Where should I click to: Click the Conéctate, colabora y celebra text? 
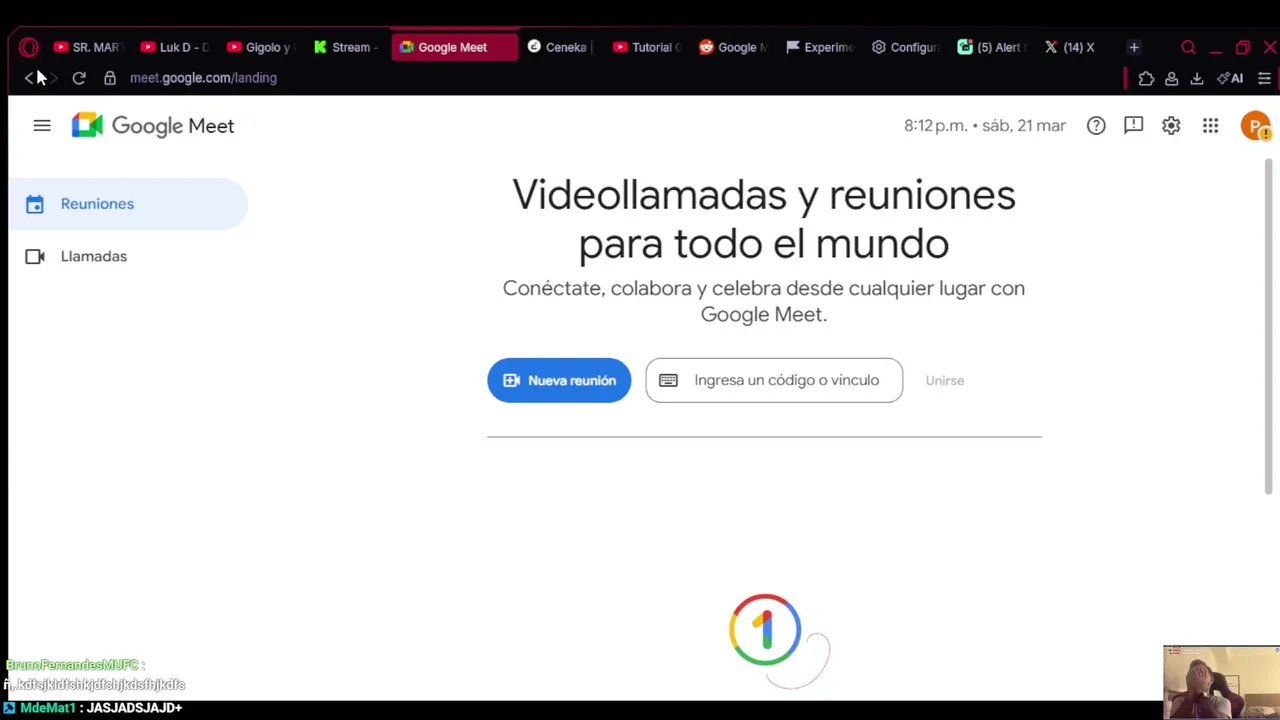(764, 301)
